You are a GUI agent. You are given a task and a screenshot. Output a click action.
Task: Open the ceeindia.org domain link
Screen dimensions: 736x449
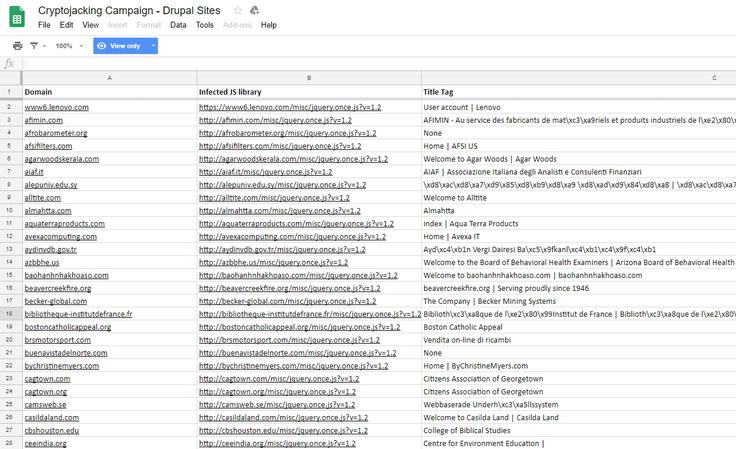(x=46, y=443)
